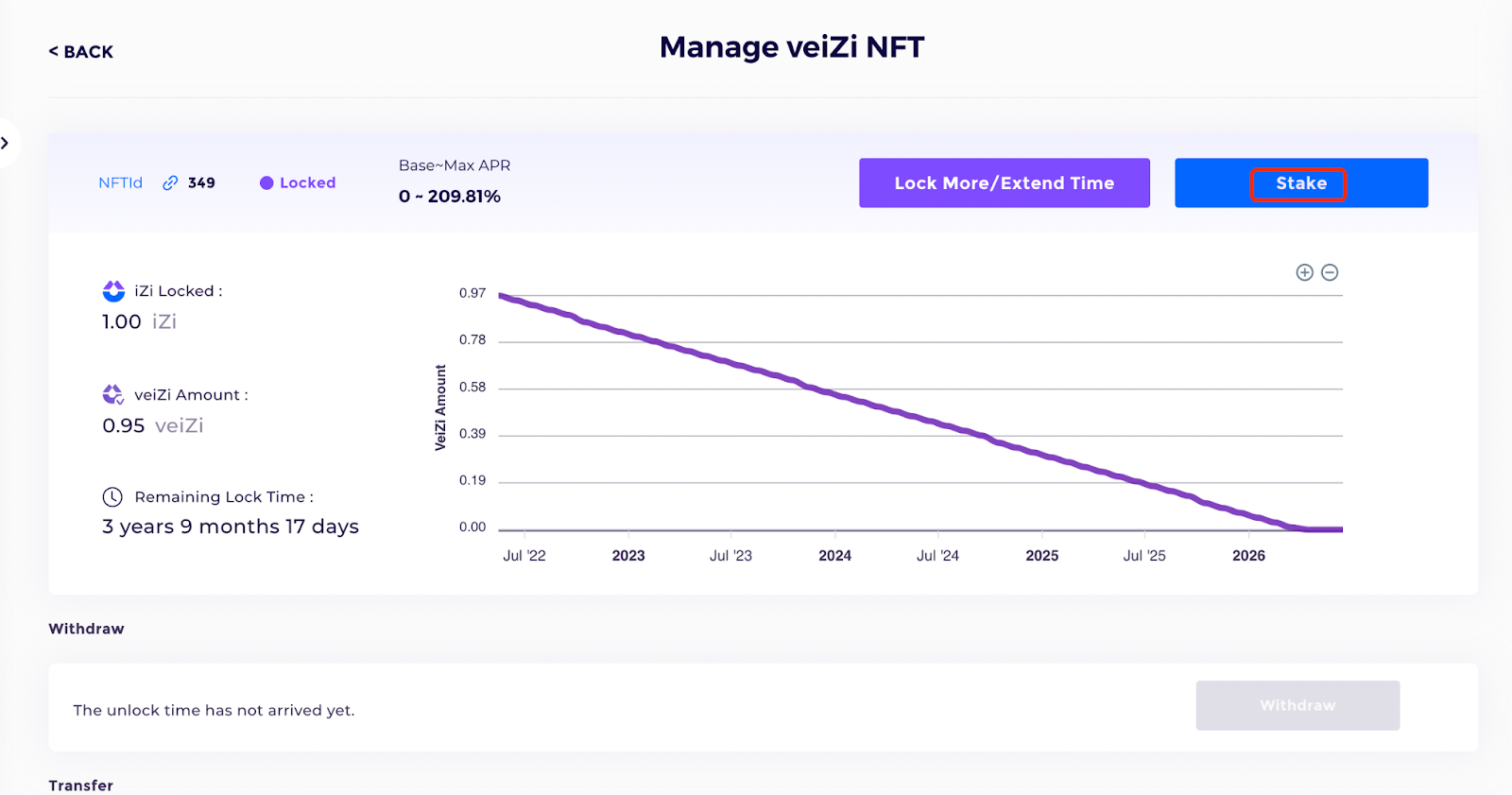Click the veiZi Amount token icon
The height and width of the screenshot is (795, 1512).
[x=113, y=394]
